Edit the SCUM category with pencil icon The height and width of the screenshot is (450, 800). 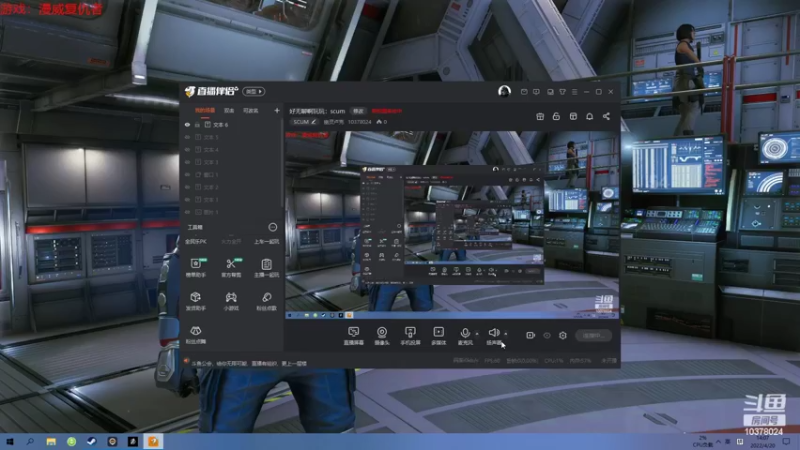tap(314, 122)
